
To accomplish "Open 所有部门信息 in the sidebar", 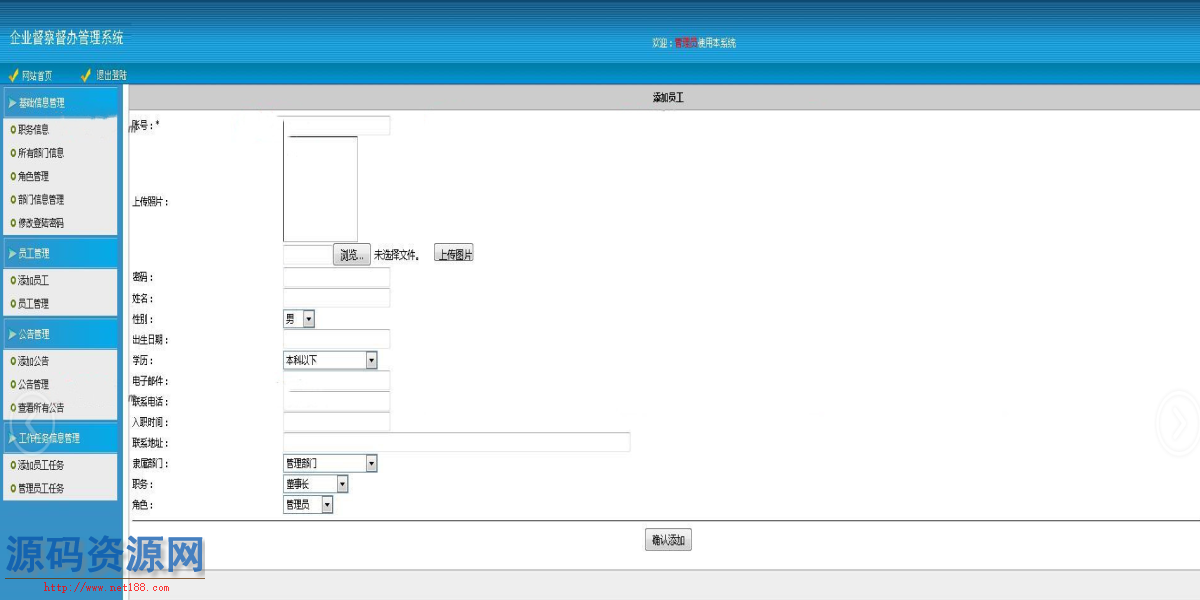I will (41, 153).
